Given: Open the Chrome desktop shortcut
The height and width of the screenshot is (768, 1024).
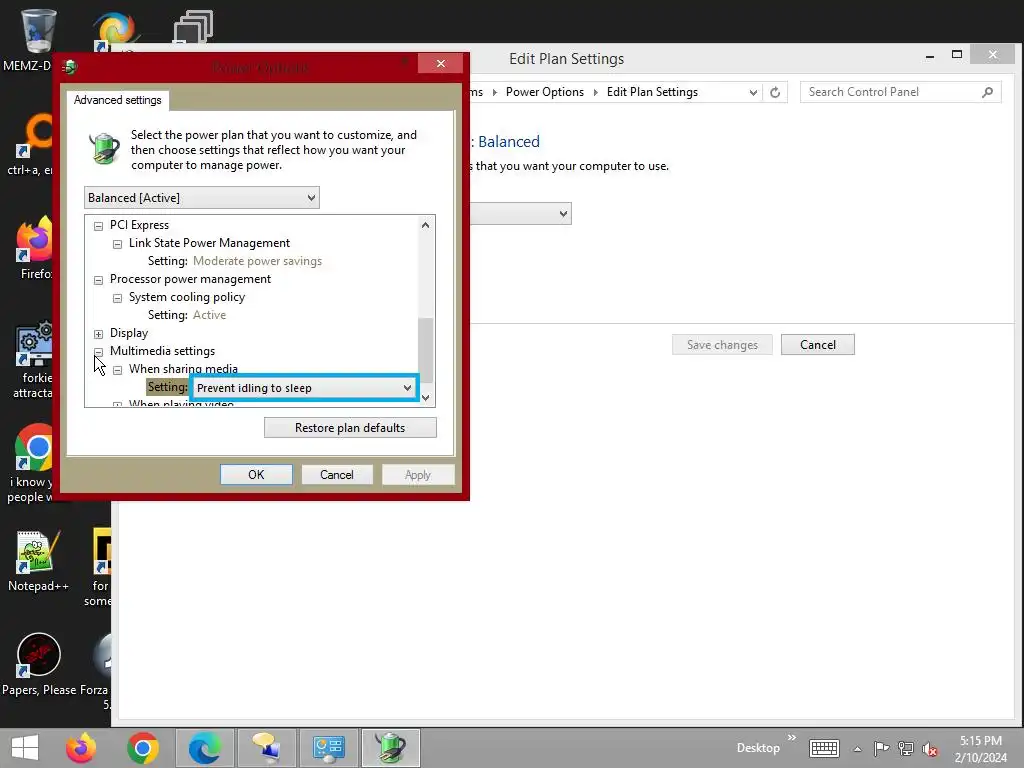Looking at the screenshot, I should click(x=34, y=447).
